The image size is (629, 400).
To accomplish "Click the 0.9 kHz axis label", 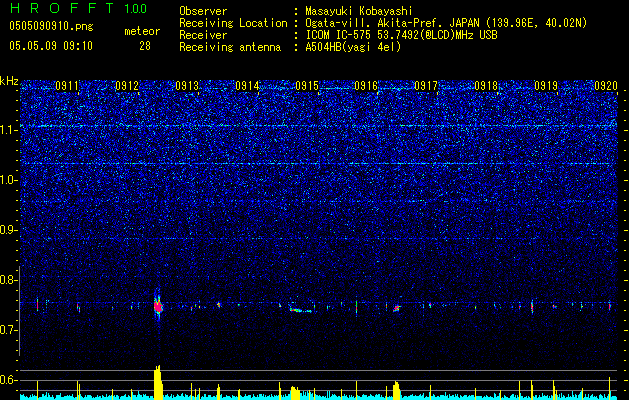I will tap(8, 230).
